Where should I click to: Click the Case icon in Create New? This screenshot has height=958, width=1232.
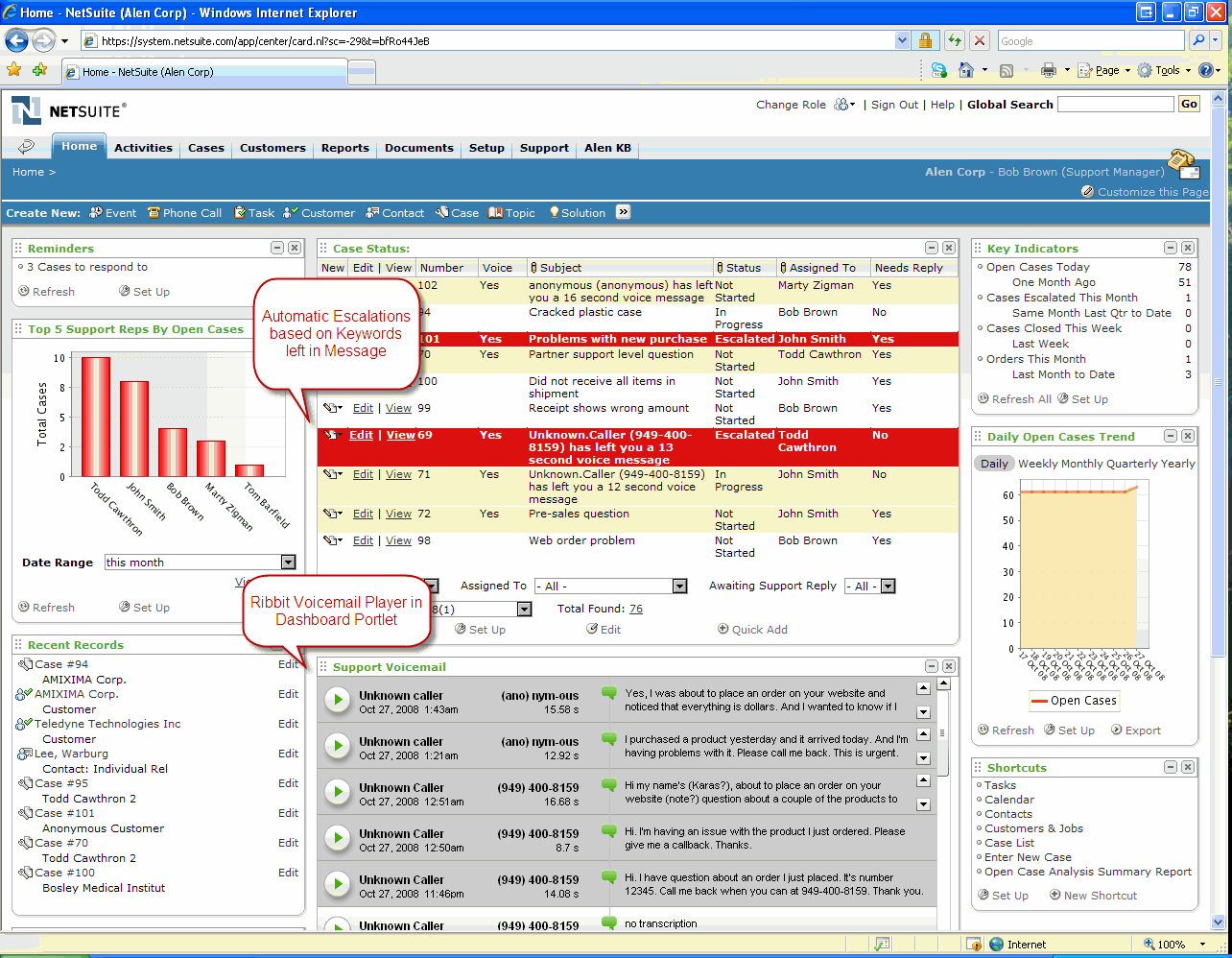(441, 212)
